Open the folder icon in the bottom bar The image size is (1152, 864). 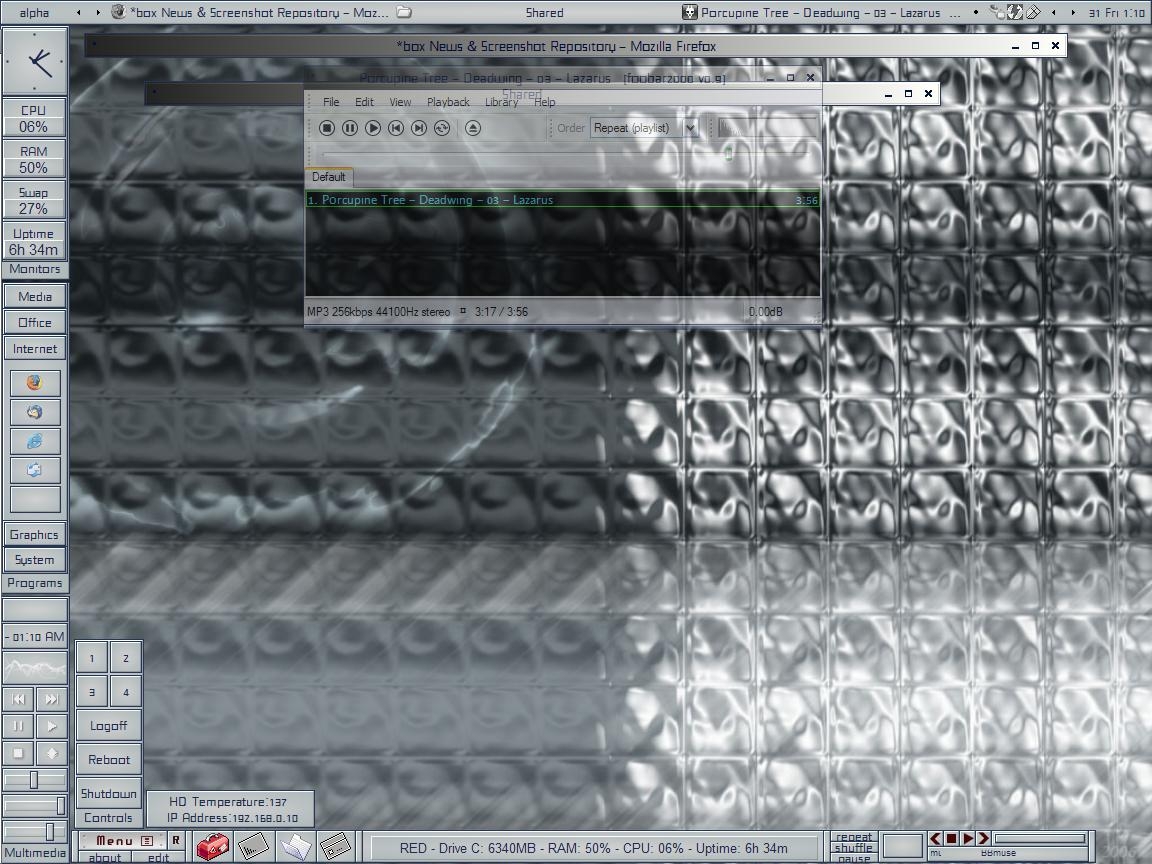click(x=296, y=847)
